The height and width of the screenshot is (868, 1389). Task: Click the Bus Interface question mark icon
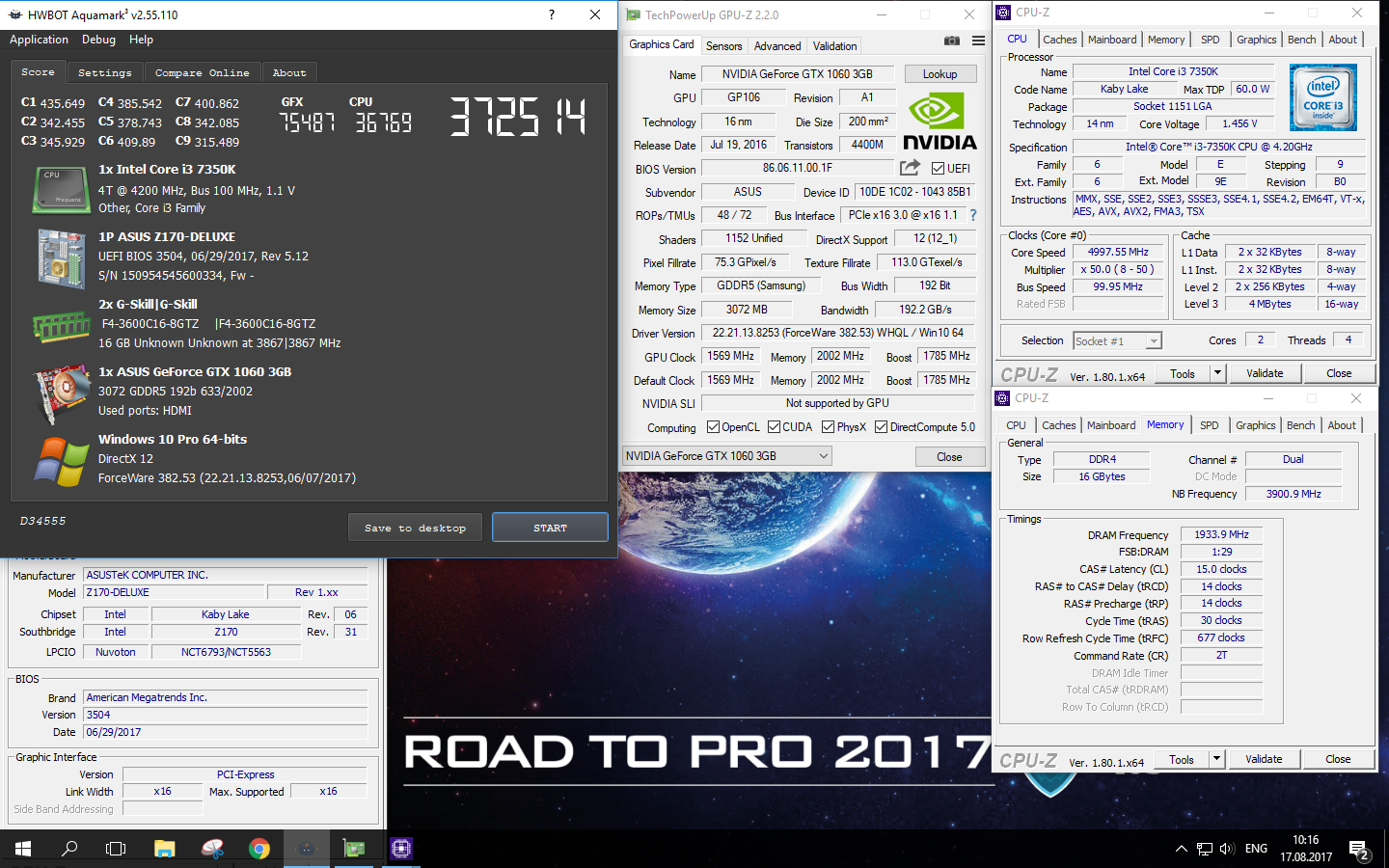[x=973, y=215]
